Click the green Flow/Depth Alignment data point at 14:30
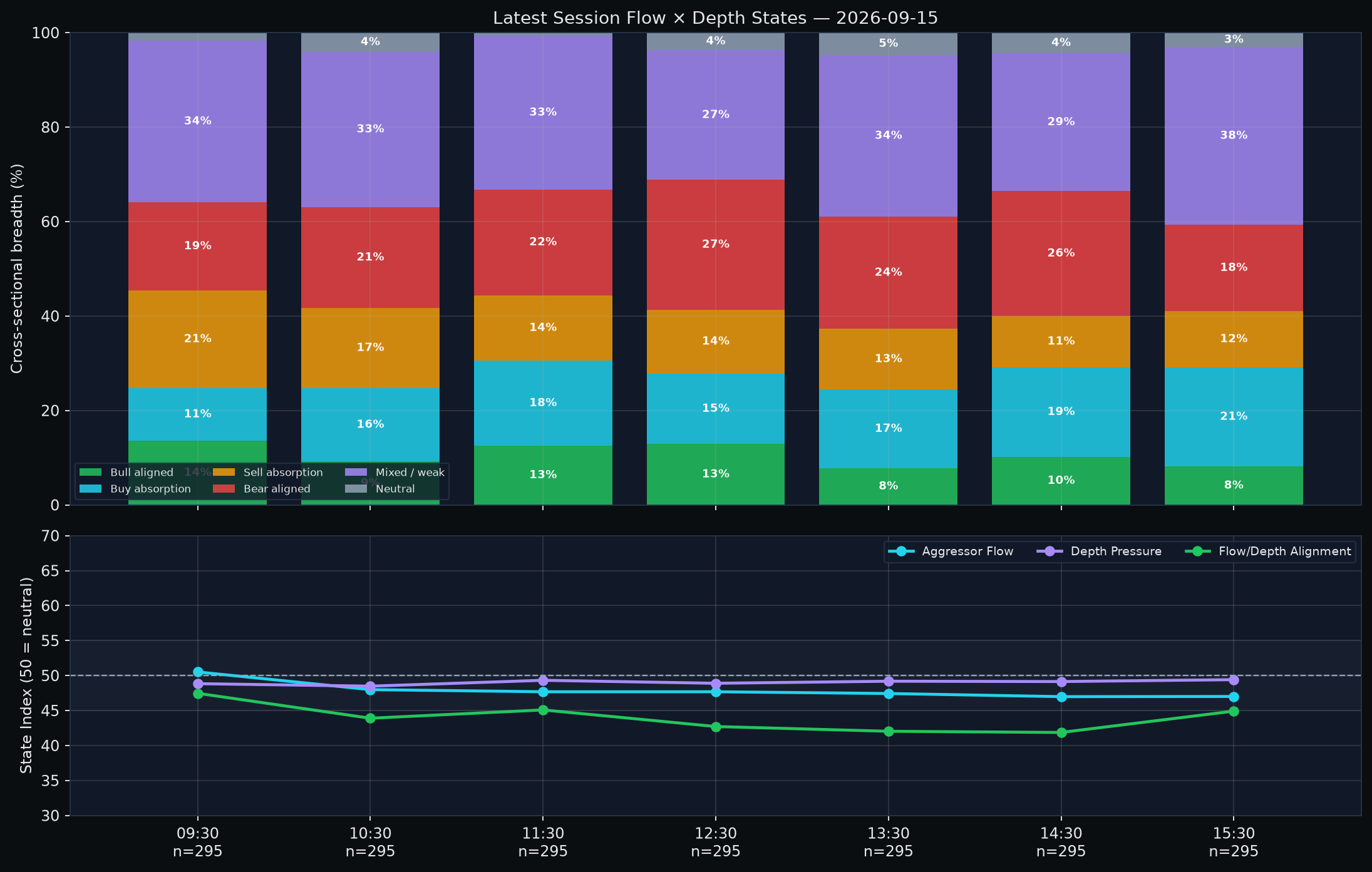The height and width of the screenshot is (872, 1372). 1061,732
